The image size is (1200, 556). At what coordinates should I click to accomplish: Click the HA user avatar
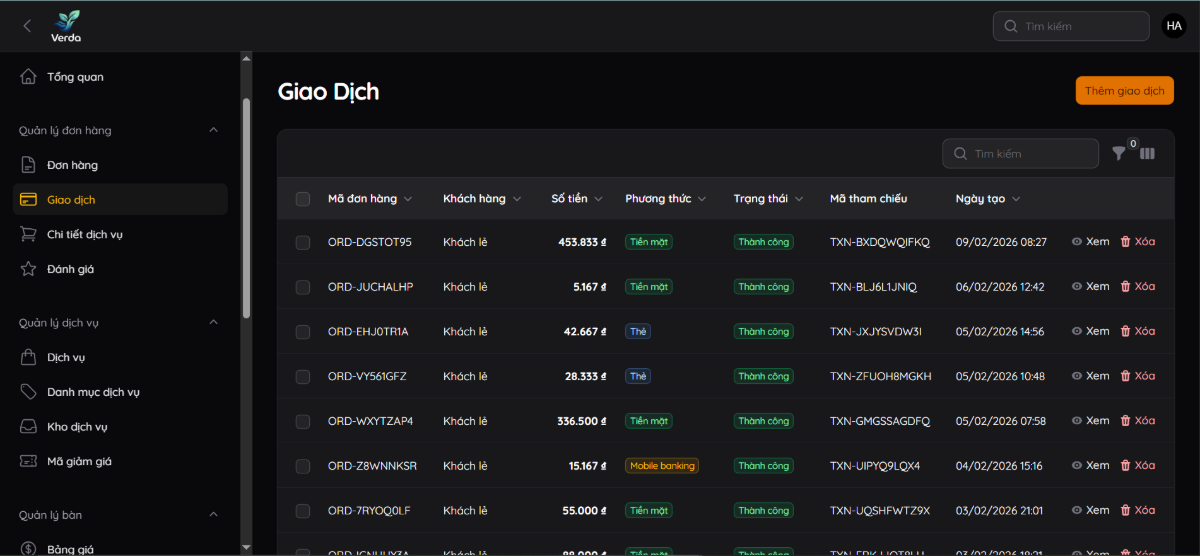click(1174, 26)
